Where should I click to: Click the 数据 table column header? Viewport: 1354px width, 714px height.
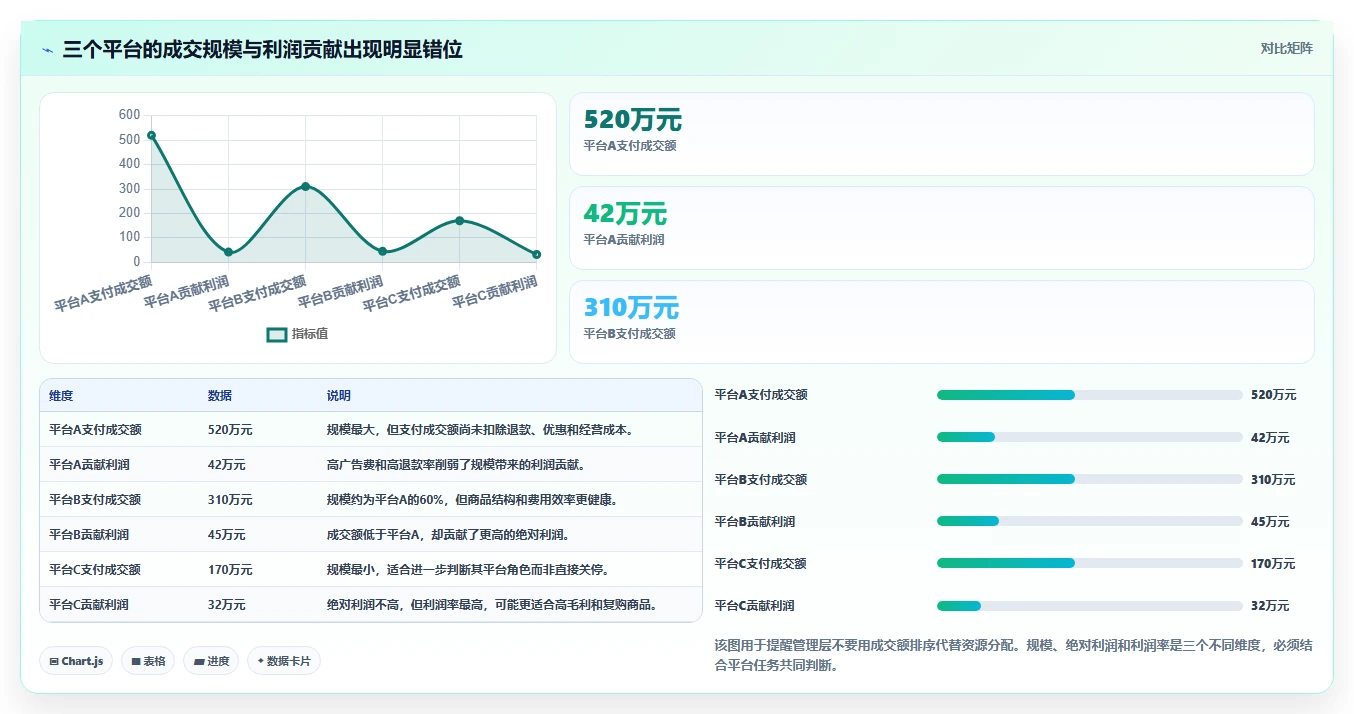click(220, 396)
